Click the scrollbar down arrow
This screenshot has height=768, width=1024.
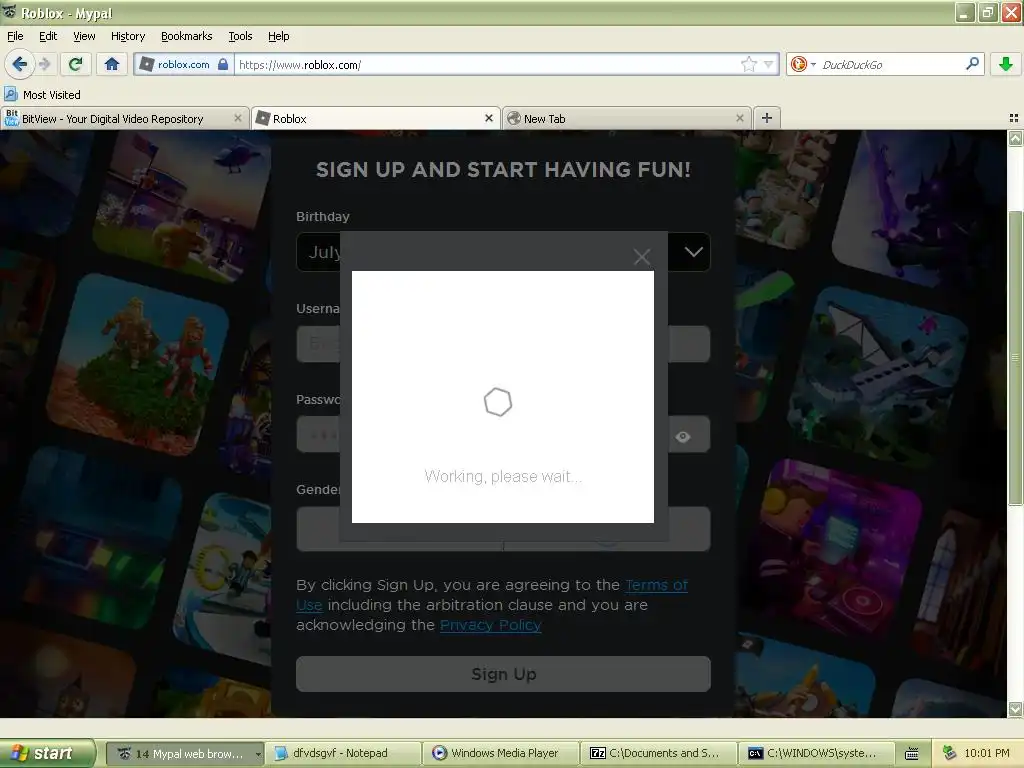(1015, 709)
